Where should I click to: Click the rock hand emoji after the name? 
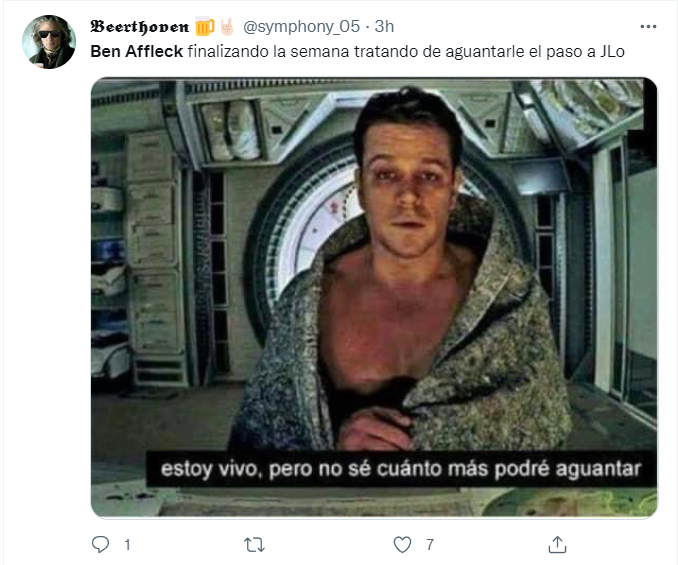227,27
